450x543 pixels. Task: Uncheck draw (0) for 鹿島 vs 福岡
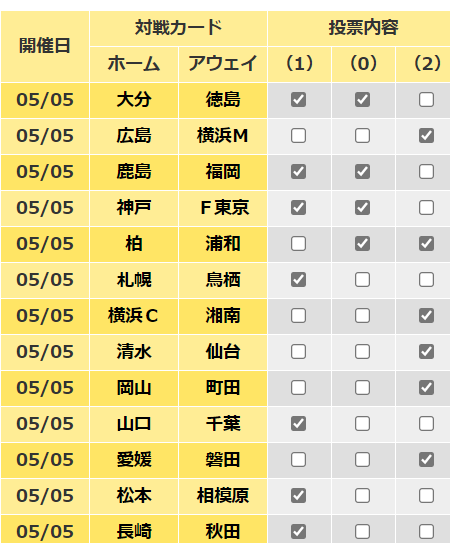click(362, 172)
